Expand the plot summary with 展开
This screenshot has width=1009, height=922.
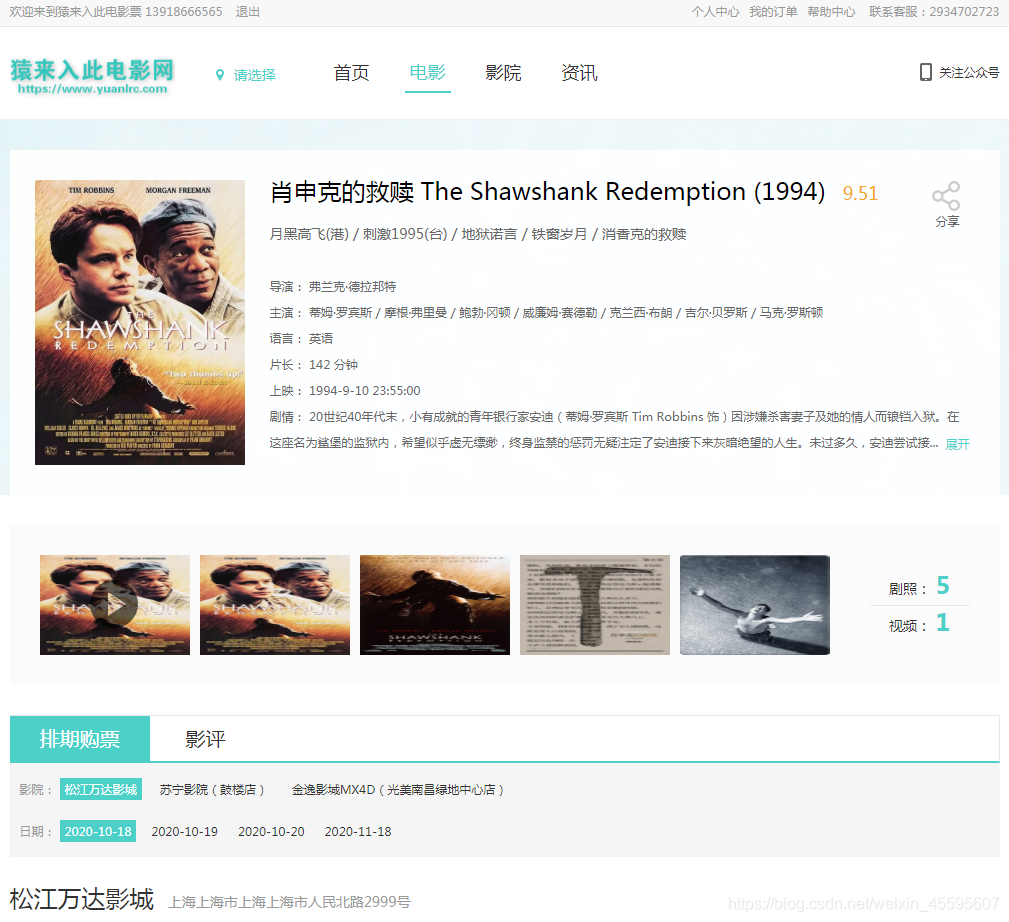[x=957, y=444]
